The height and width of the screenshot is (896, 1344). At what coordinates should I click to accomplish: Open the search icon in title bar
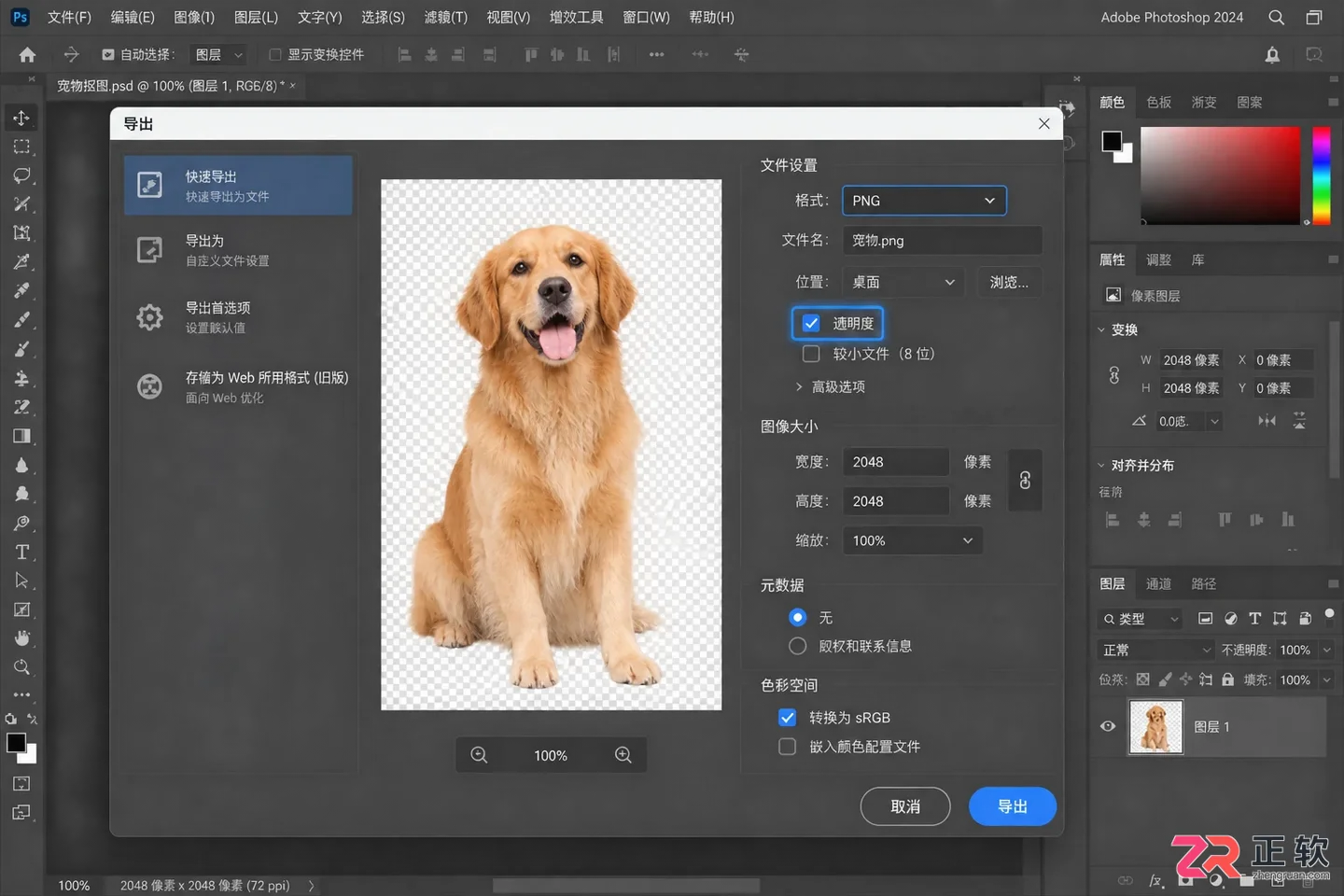pyautogui.click(x=1276, y=18)
